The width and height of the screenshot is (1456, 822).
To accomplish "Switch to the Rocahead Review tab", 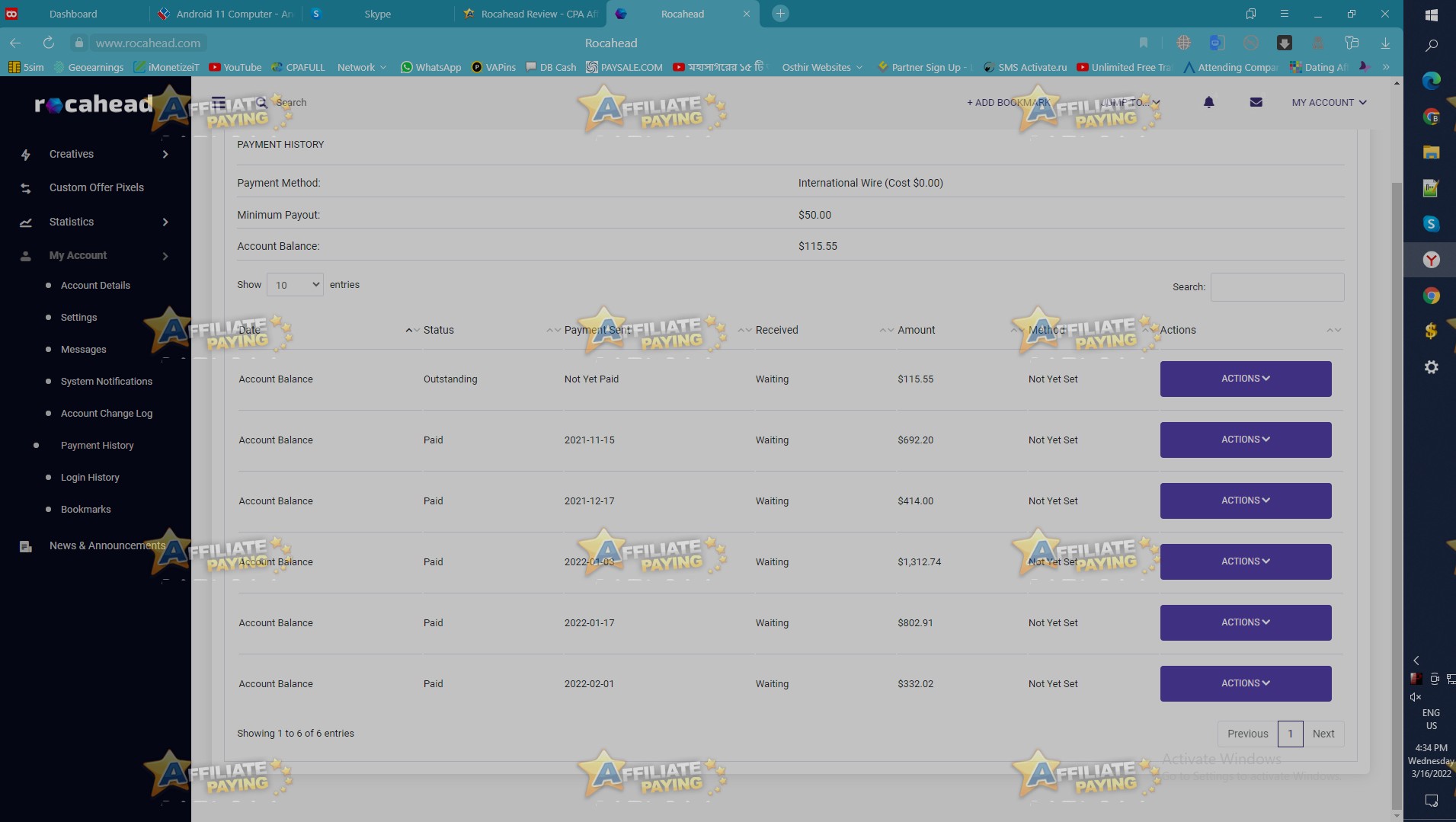I will (531, 14).
